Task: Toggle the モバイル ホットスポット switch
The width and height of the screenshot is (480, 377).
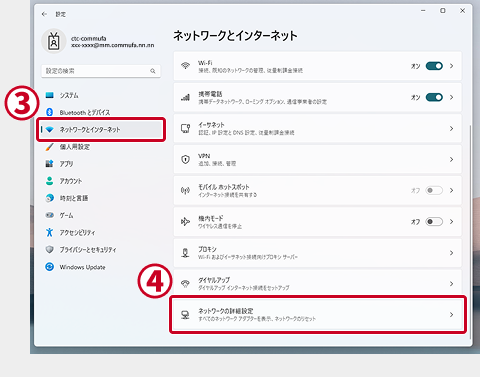Action: tap(434, 190)
